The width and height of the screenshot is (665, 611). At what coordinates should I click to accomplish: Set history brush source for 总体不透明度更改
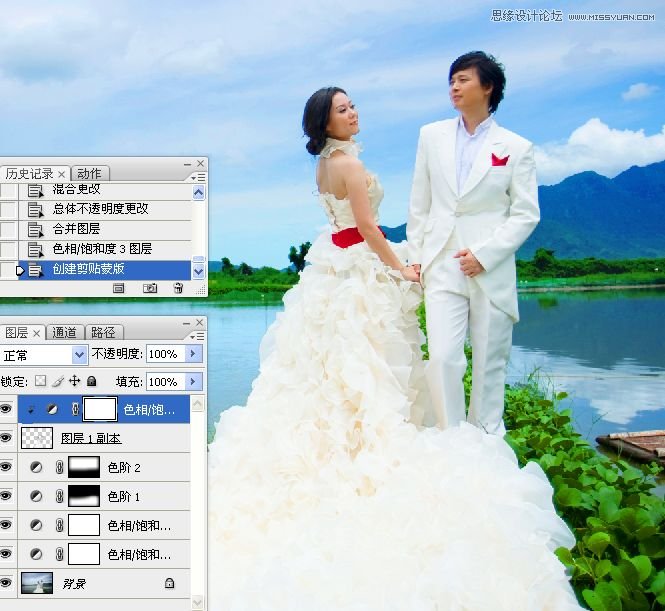tap(8, 209)
